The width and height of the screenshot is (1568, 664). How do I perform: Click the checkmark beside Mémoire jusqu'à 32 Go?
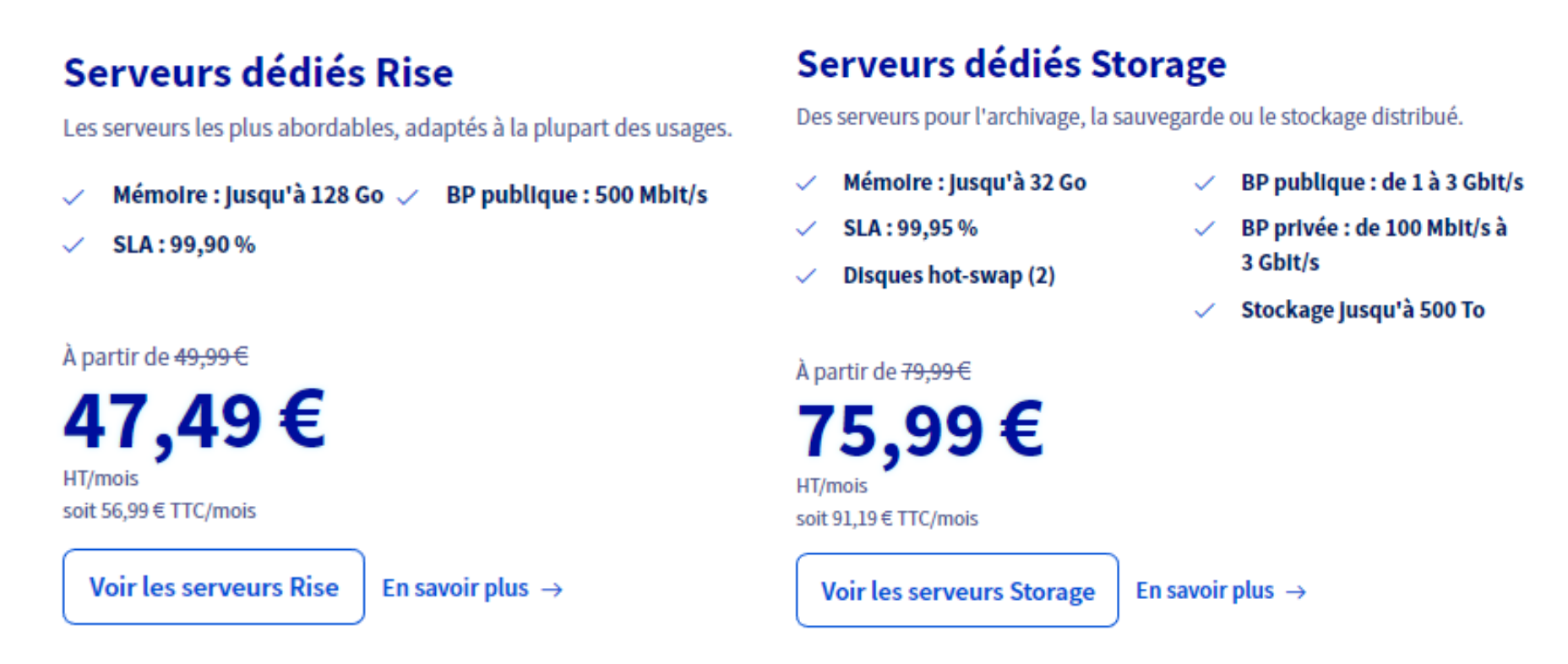(807, 182)
